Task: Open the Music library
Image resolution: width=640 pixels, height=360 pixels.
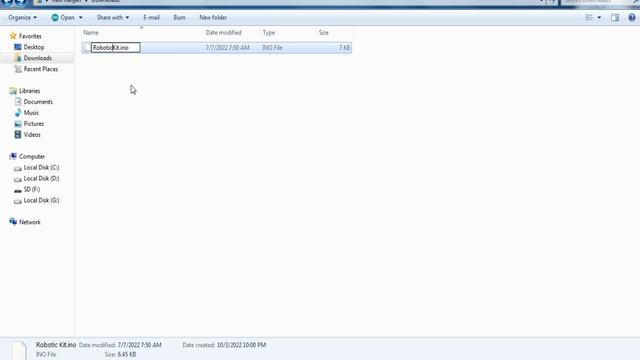Action: tap(31, 113)
